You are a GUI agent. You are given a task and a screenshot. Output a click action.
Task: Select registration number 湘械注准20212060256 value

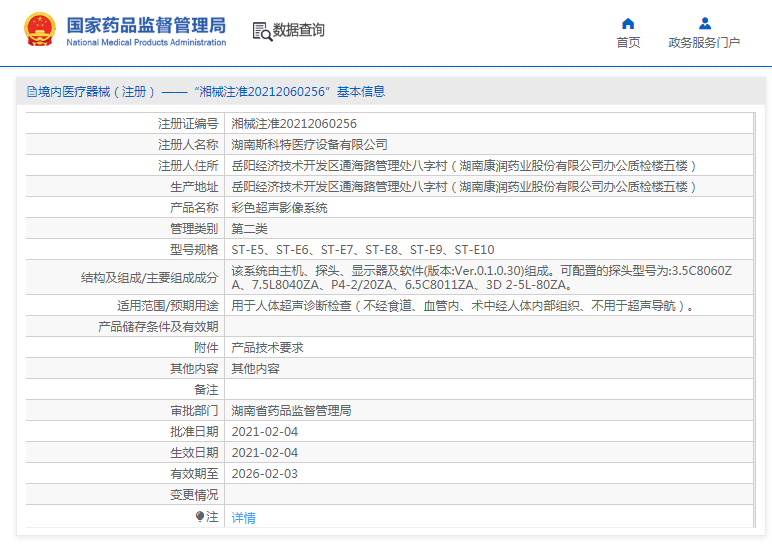[294, 124]
